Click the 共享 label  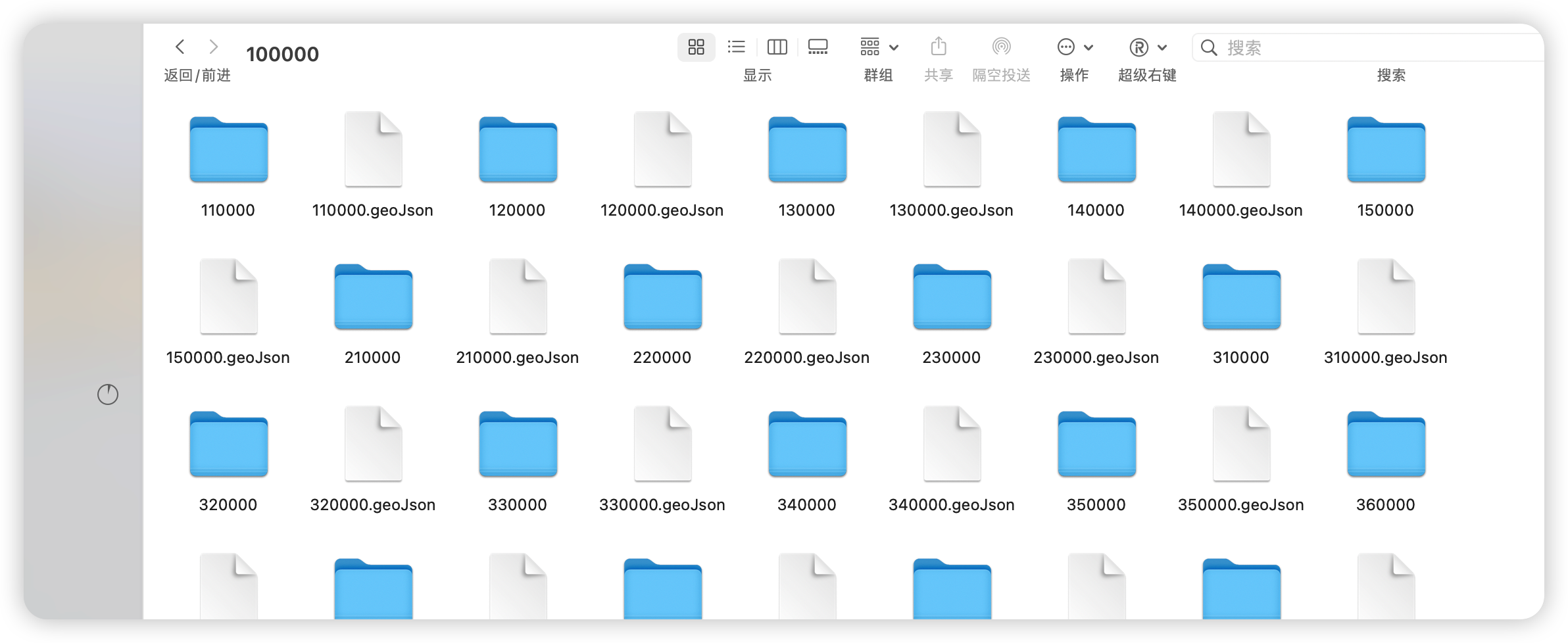pos(939,75)
